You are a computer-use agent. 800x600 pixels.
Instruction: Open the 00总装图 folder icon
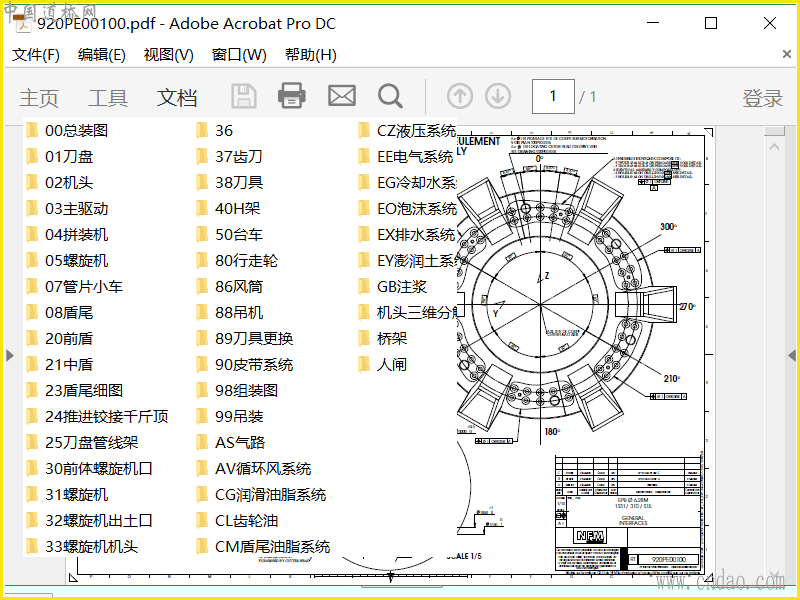click(x=32, y=131)
